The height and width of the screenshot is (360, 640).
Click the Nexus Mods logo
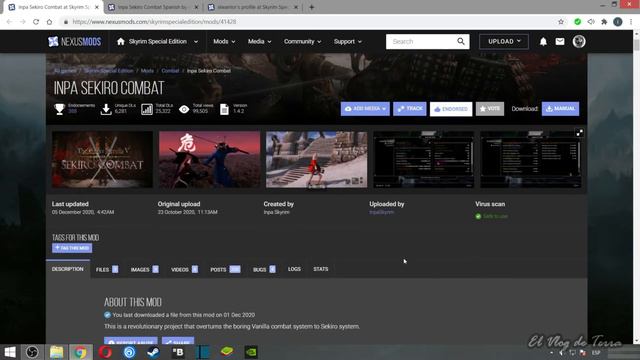pos(74,42)
